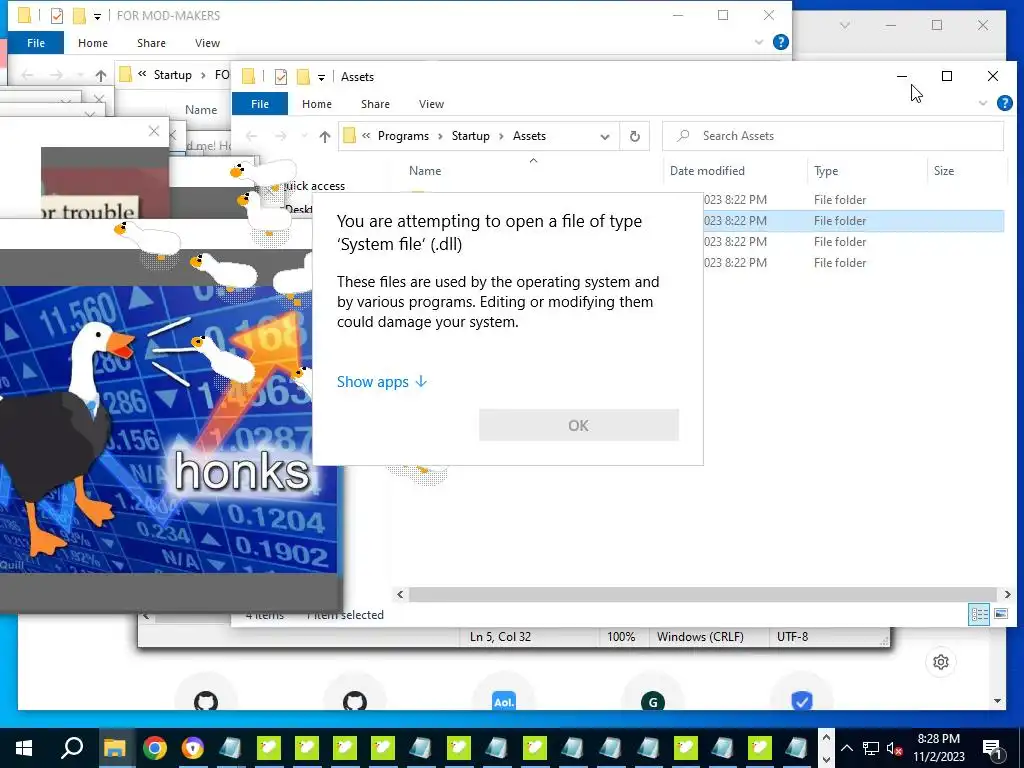Open the notification center icon
Image resolution: width=1024 pixels, height=768 pixels.
(992, 748)
